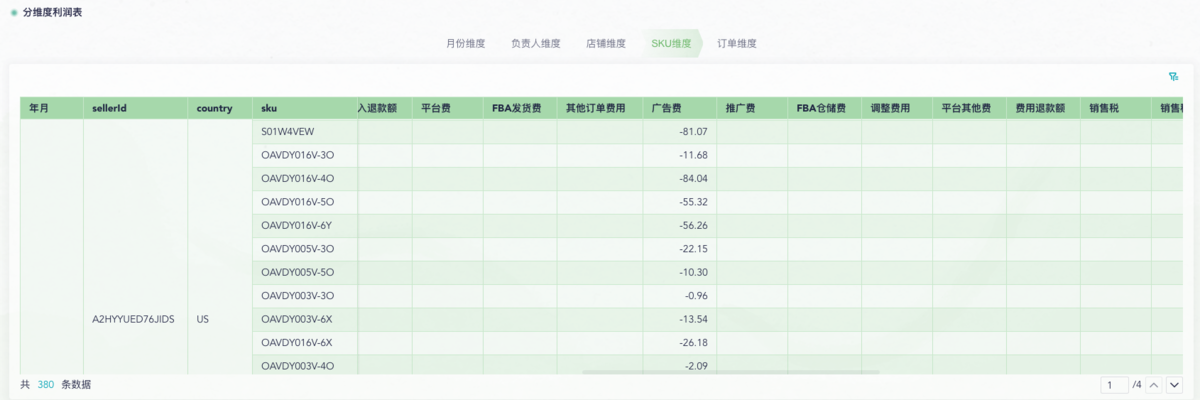Screen dimensions: 1200x400
Task: Switch to the 订单维度 tab
Action: click(x=737, y=44)
